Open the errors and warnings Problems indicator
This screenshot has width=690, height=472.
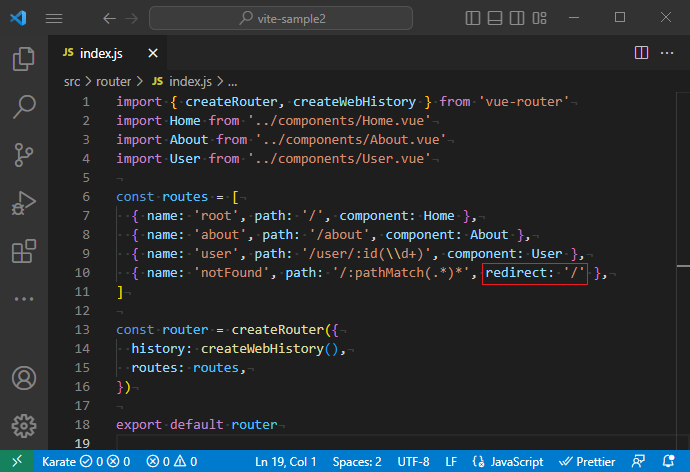click(x=172, y=461)
